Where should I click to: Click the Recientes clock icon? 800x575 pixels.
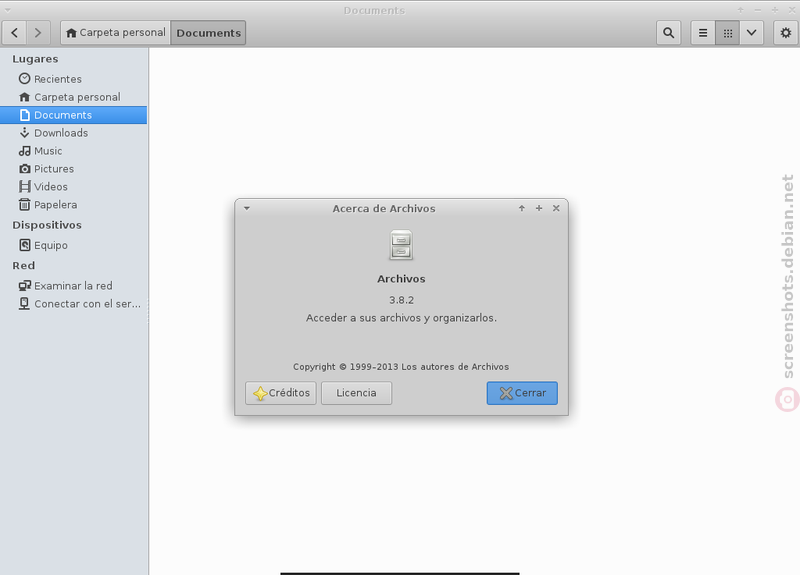(24, 79)
